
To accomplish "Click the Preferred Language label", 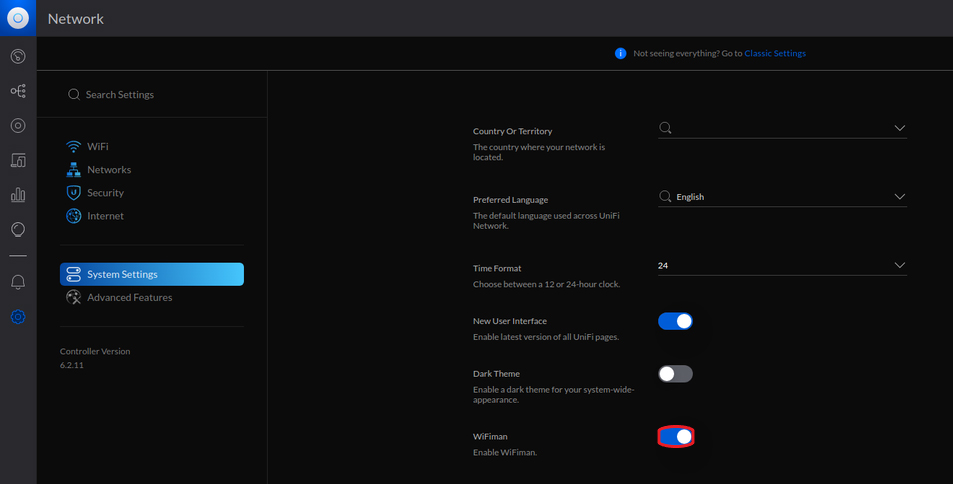I will tap(511, 199).
